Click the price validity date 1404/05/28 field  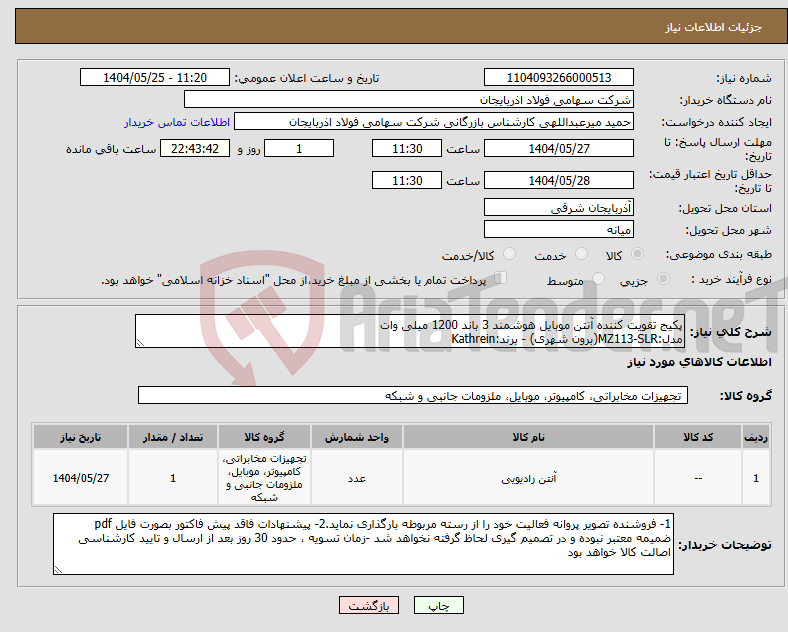tap(558, 180)
